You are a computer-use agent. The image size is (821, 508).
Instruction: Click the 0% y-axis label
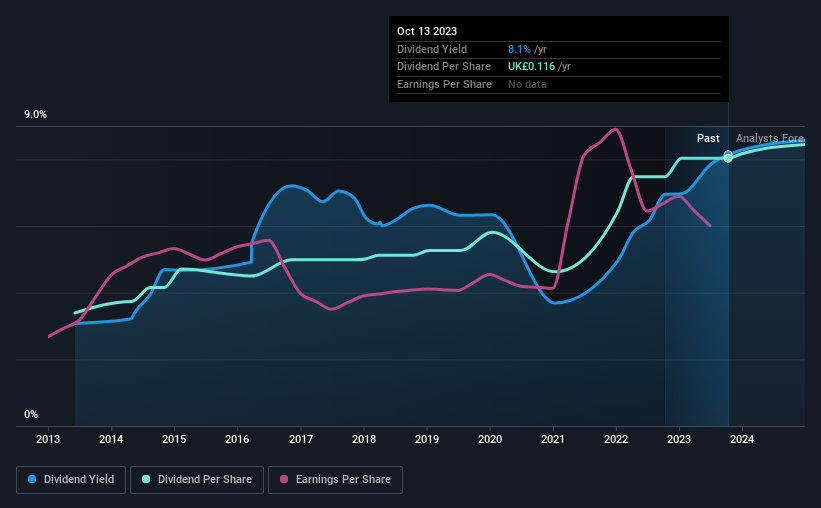coord(31,414)
